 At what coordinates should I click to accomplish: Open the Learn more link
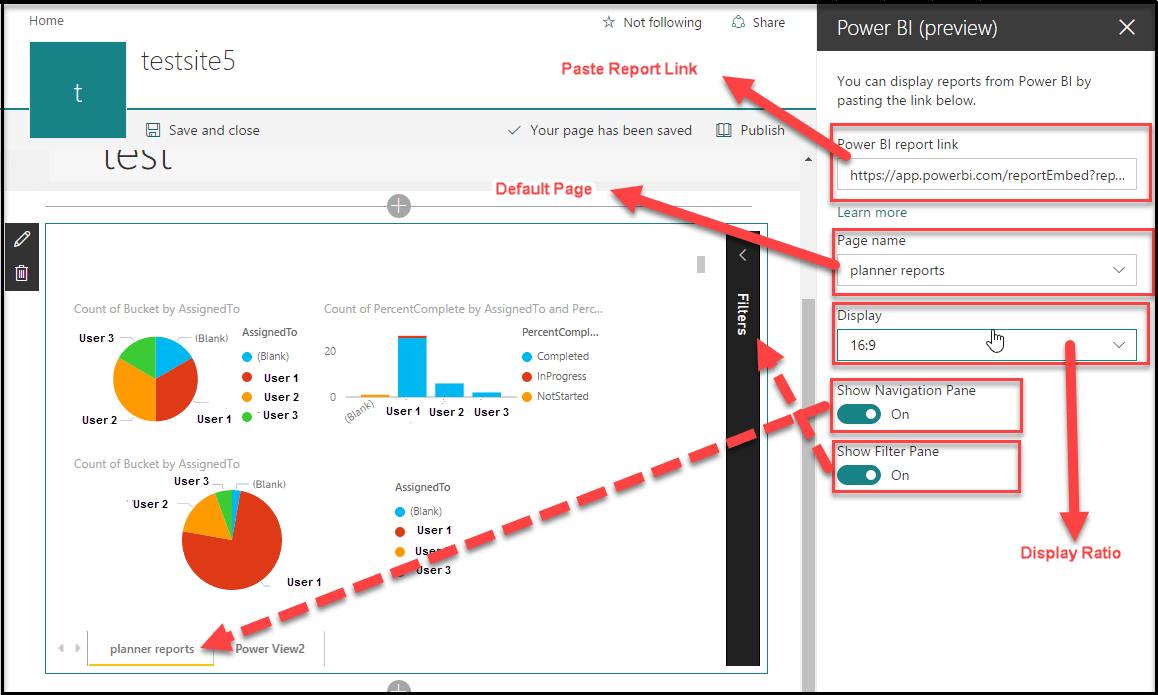point(872,212)
